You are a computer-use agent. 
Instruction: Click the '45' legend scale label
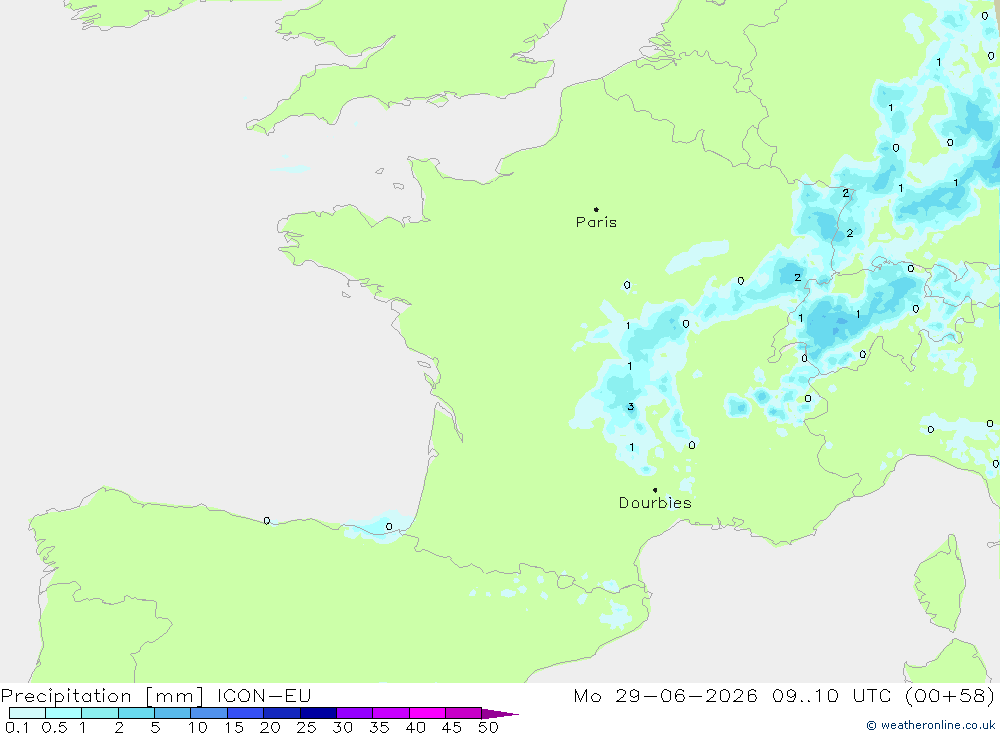tap(452, 727)
